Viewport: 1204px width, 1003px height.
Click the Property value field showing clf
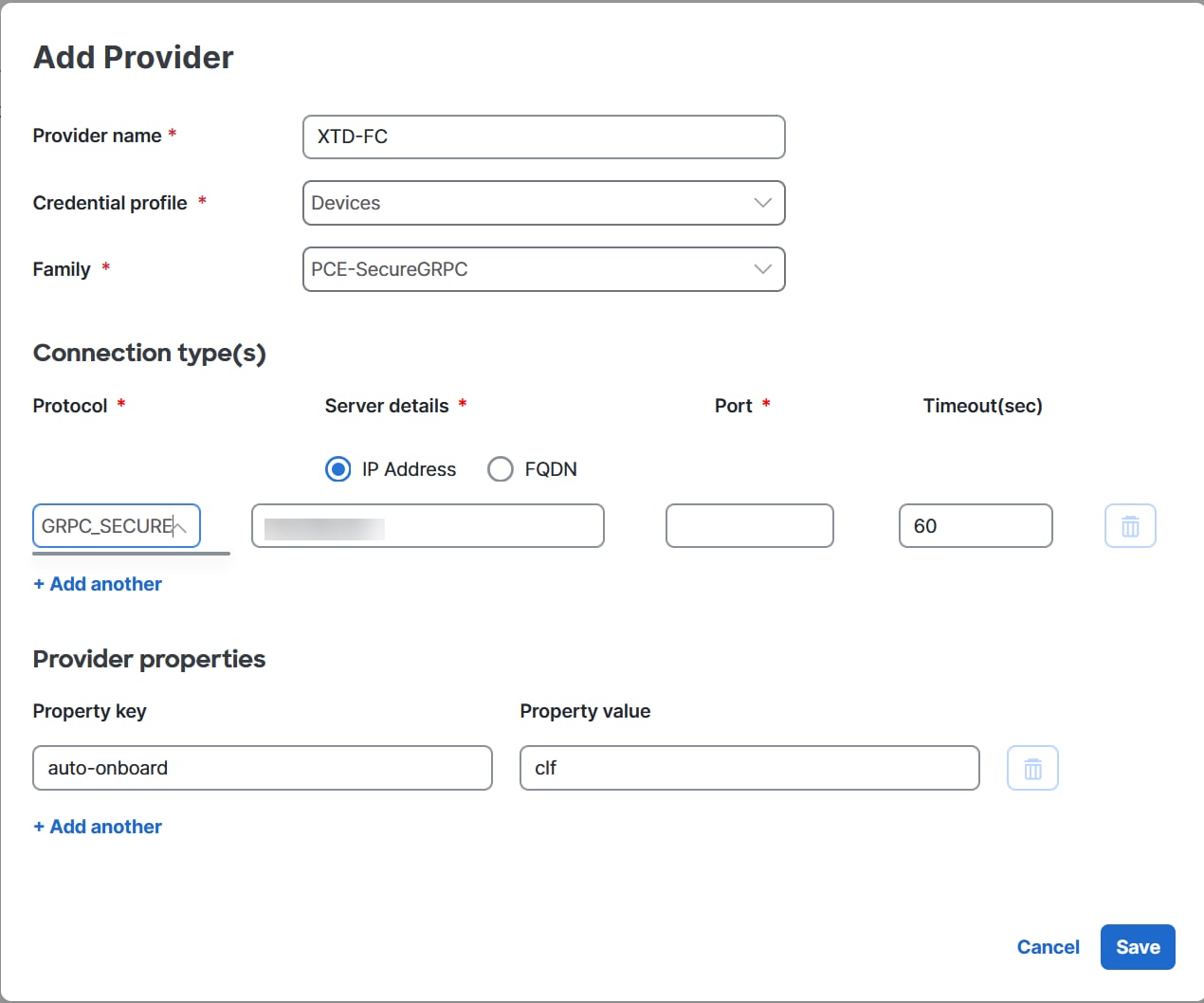pos(749,768)
